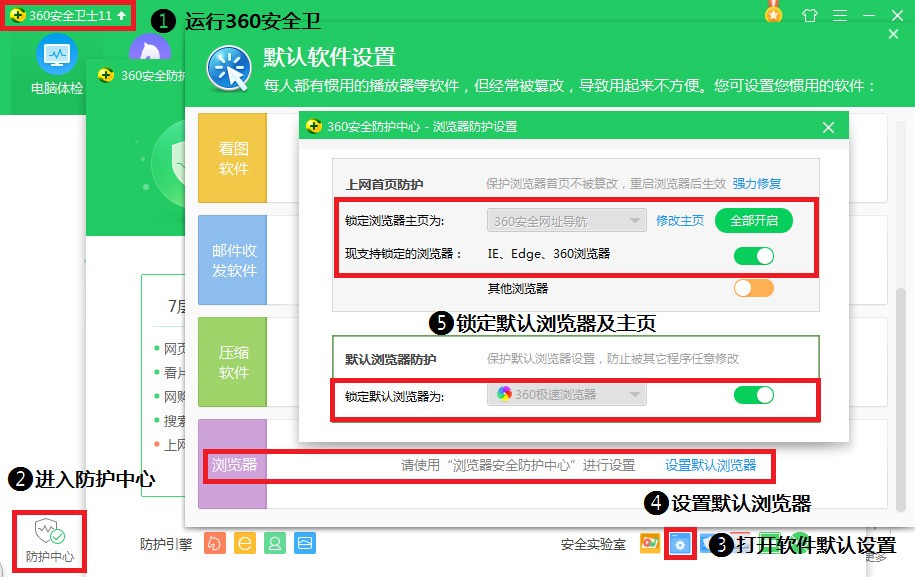Click the 上网首页防护 section heading
The width and height of the screenshot is (915, 577).
tap(385, 184)
